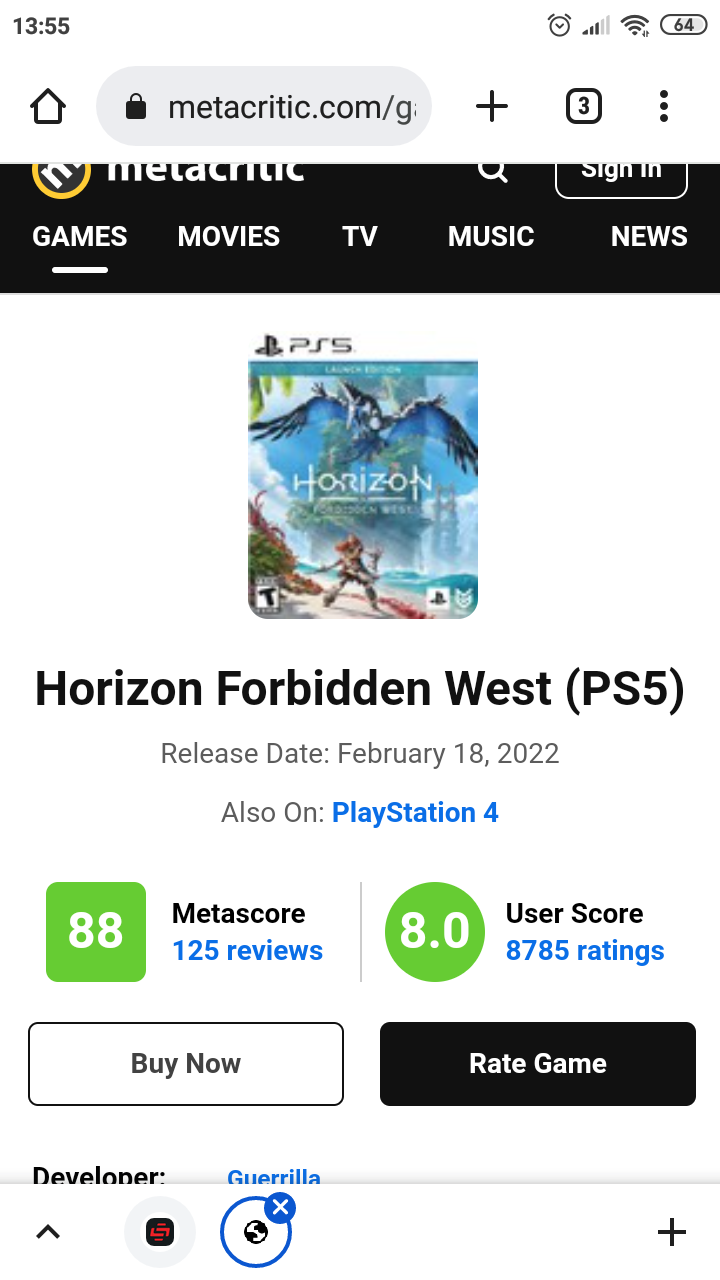Open a new tab with plus icon in toolbar

tap(491, 106)
